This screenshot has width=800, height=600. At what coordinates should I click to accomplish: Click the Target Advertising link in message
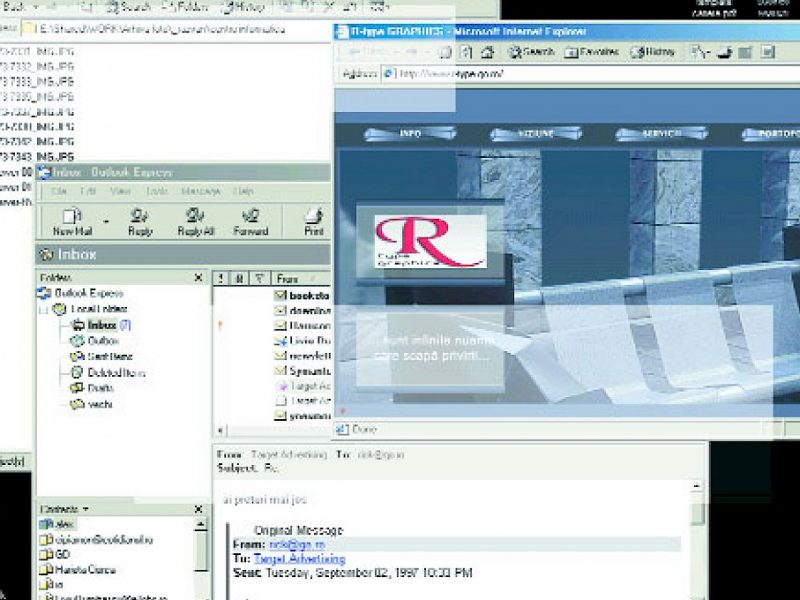click(299, 559)
